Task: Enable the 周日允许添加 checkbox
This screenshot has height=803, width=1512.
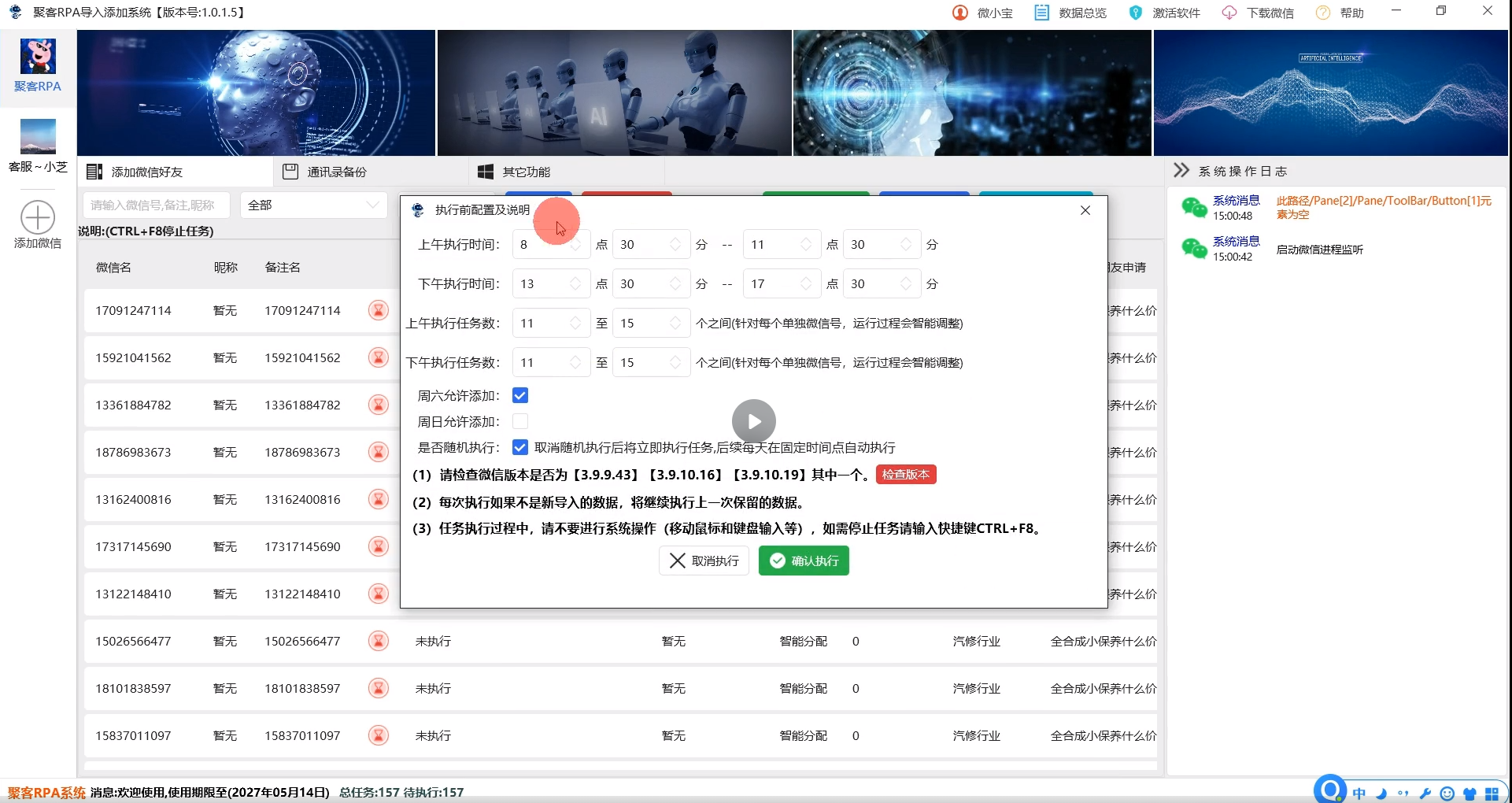Action: [520, 421]
